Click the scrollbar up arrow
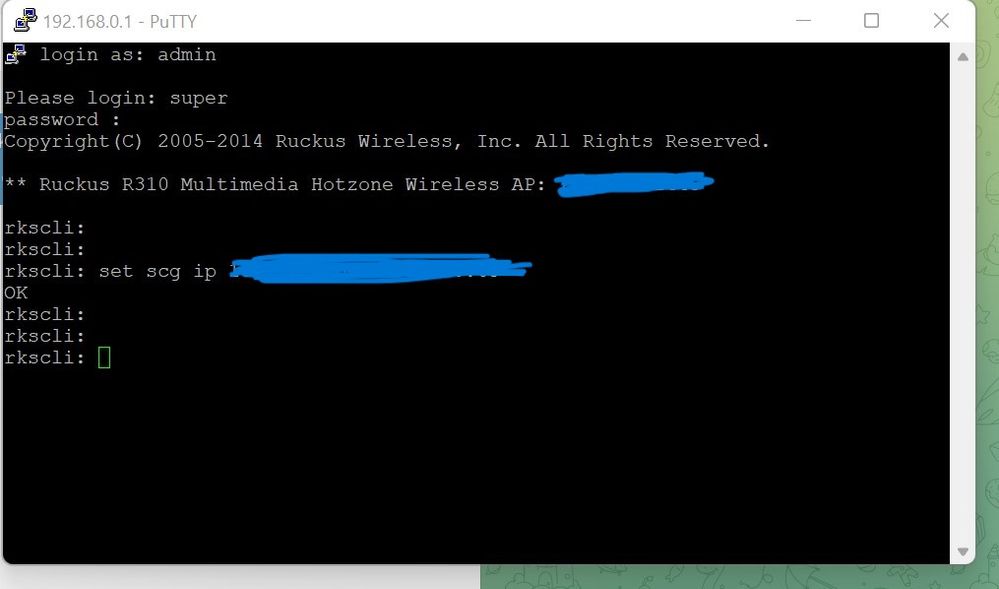Image resolution: width=999 pixels, height=589 pixels. pyautogui.click(x=963, y=57)
